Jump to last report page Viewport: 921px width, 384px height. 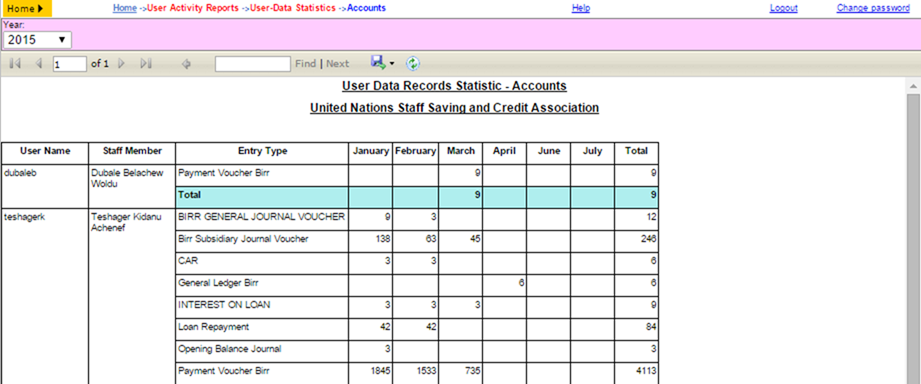click(x=146, y=63)
